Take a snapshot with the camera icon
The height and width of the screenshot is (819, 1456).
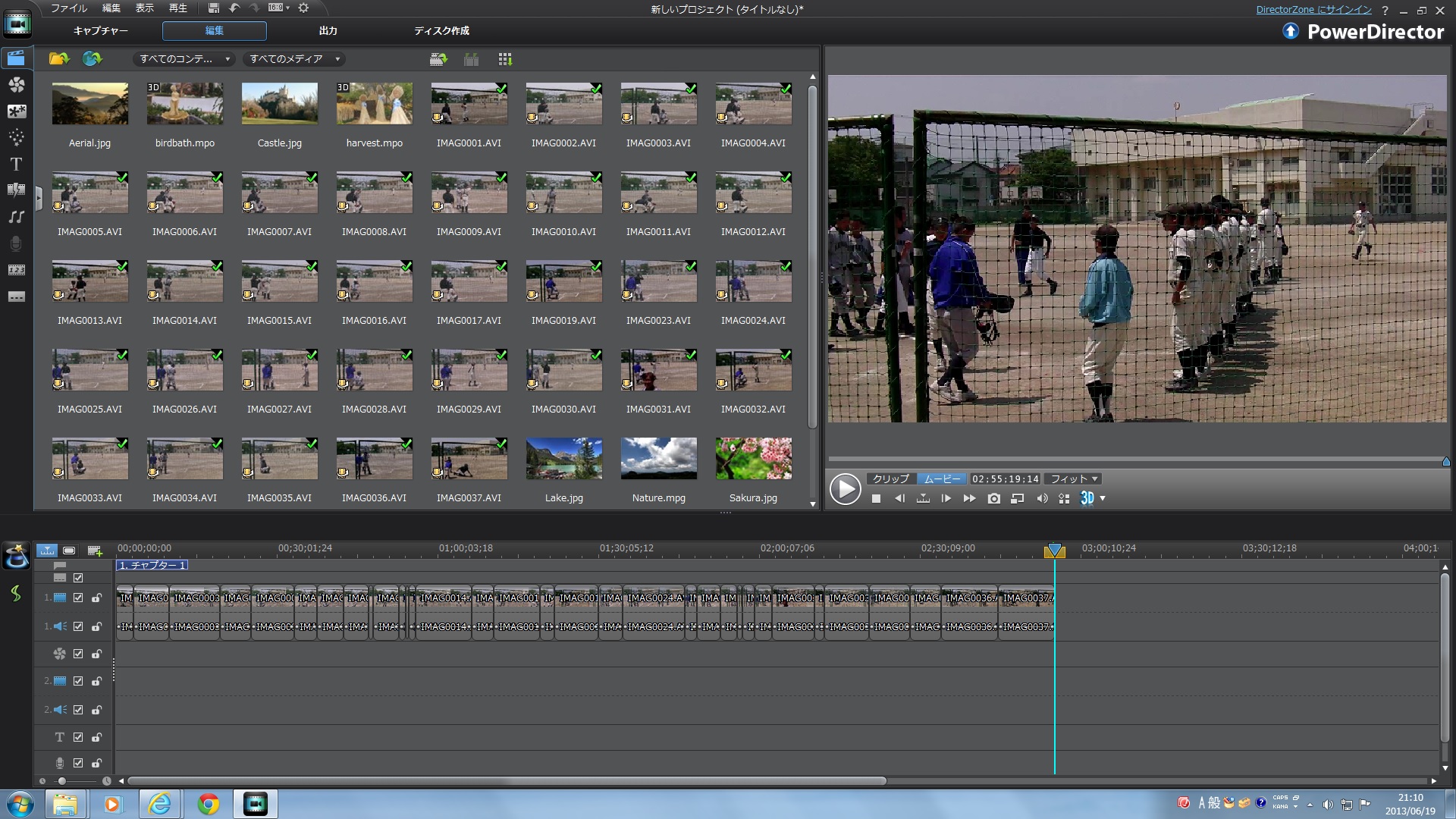(x=993, y=498)
